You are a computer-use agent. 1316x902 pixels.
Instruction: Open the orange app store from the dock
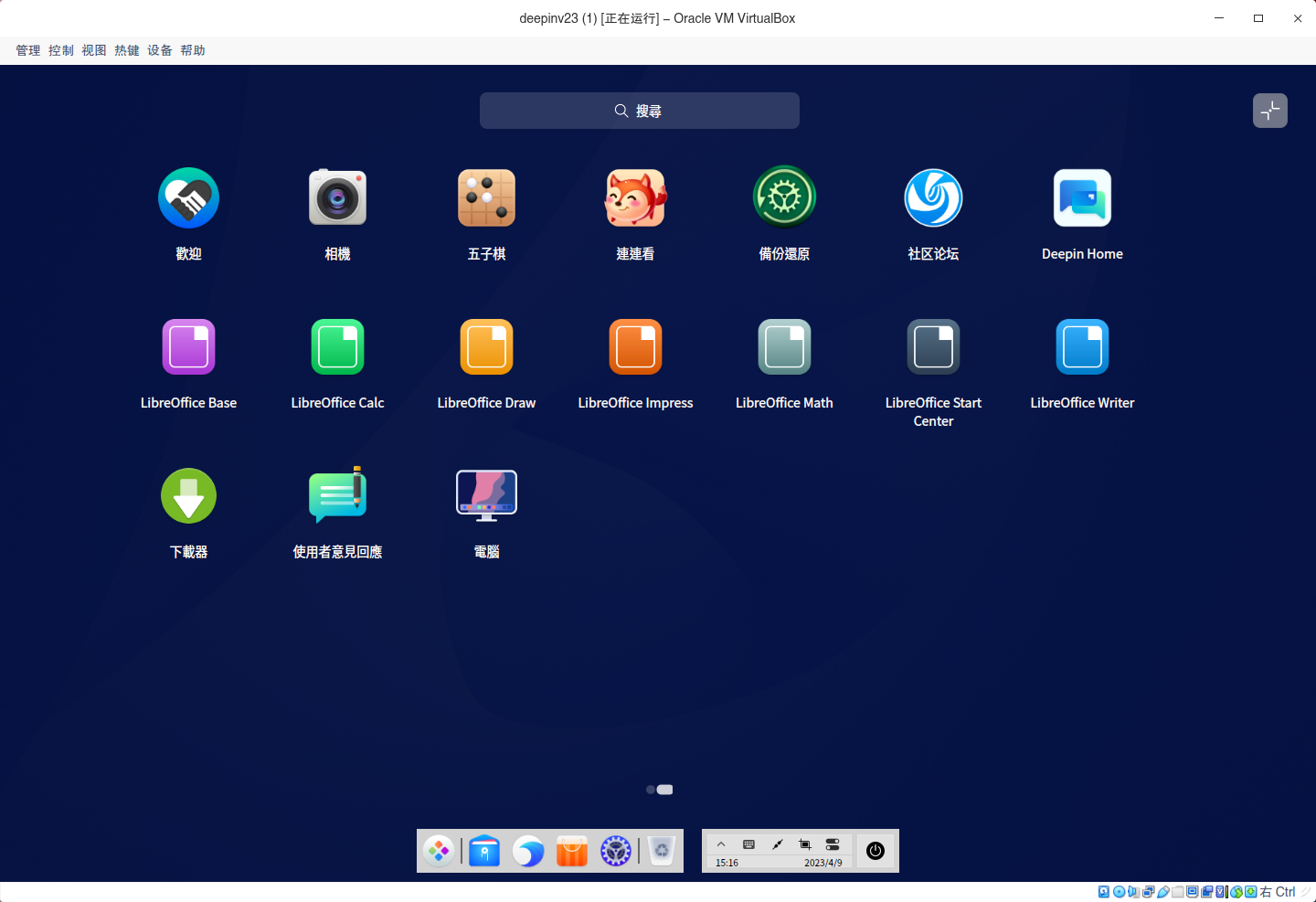pos(571,851)
